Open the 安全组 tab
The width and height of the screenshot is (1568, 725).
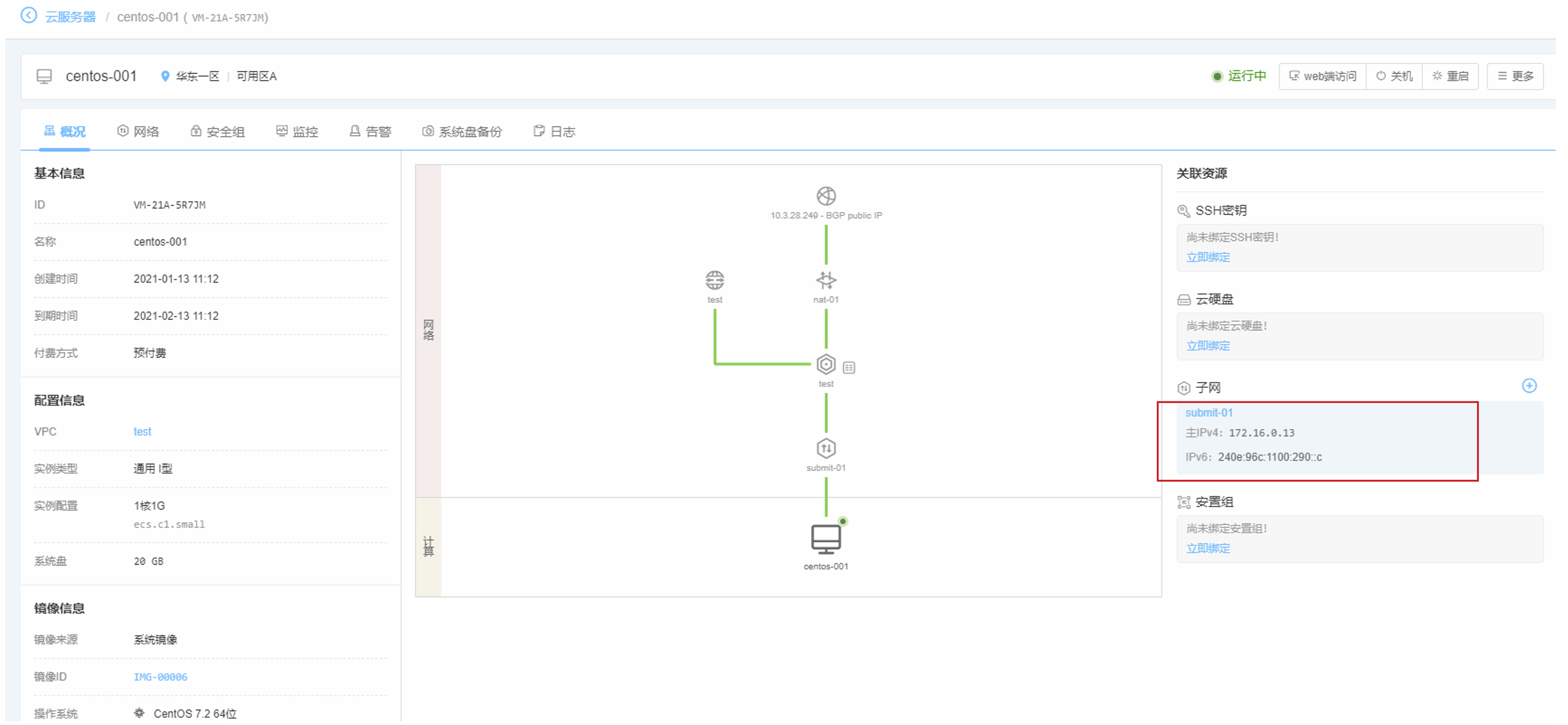coord(217,131)
